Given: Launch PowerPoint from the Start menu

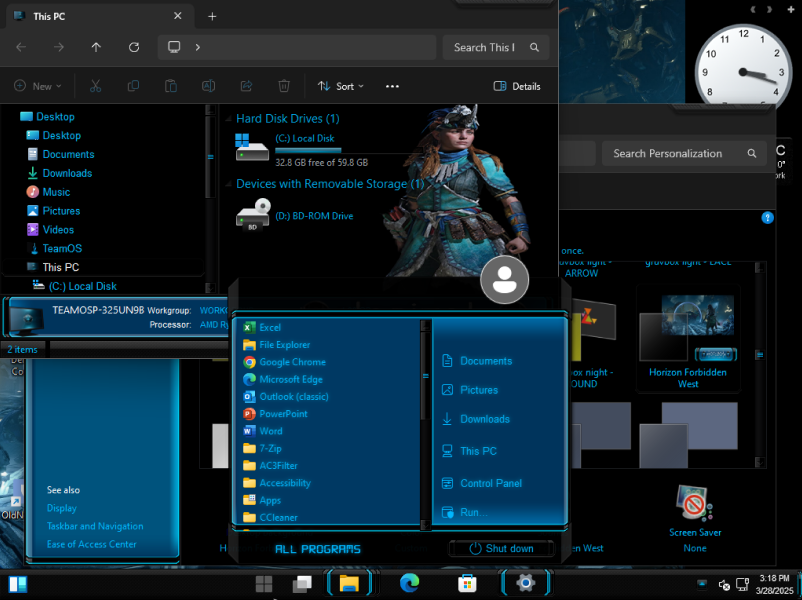Looking at the screenshot, I should (275, 414).
